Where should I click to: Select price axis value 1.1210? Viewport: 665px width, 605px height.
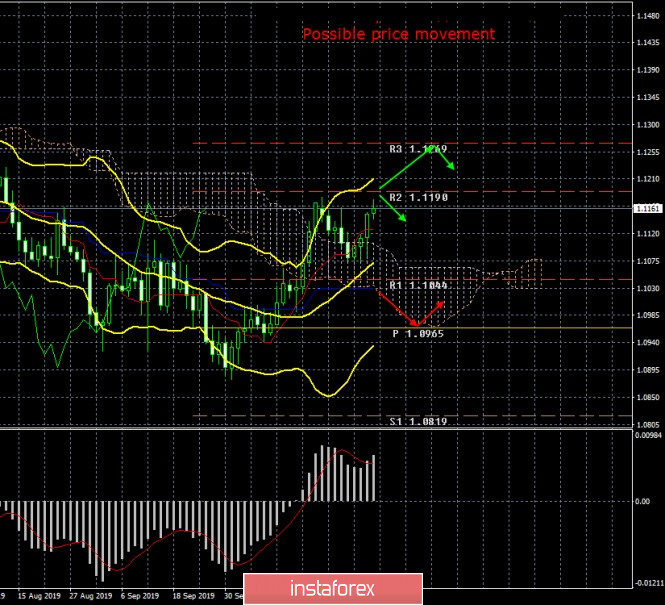click(x=648, y=179)
